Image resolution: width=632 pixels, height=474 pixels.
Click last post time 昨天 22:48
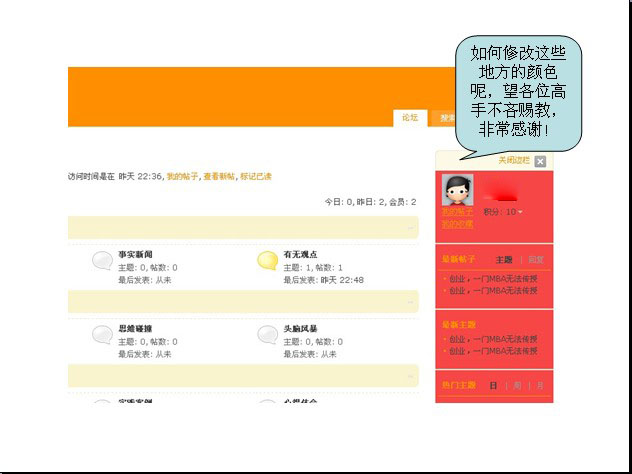[x=342, y=280]
